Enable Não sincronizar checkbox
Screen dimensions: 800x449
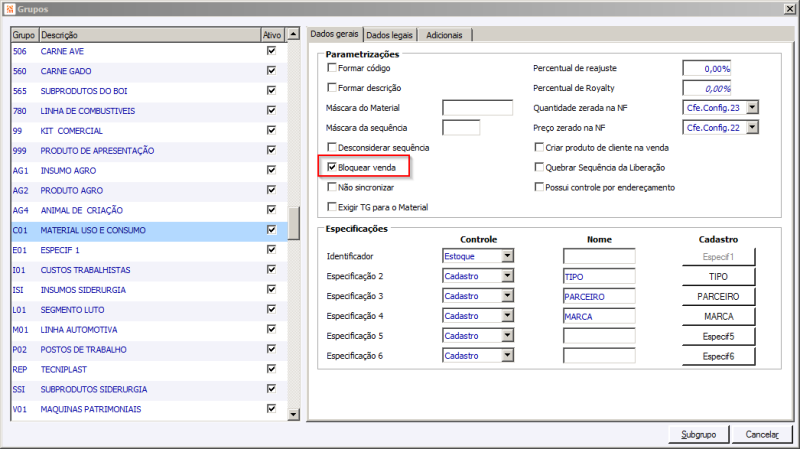(332, 187)
